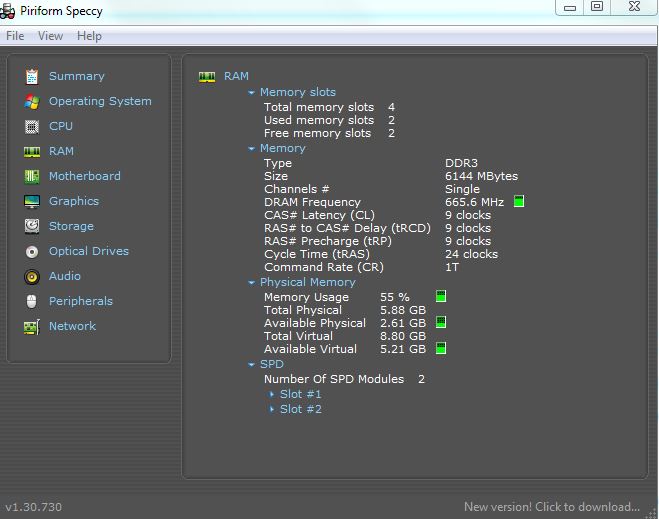The width and height of the screenshot is (659, 519).
Task: Minimize the Speccy window
Action: coord(570,7)
